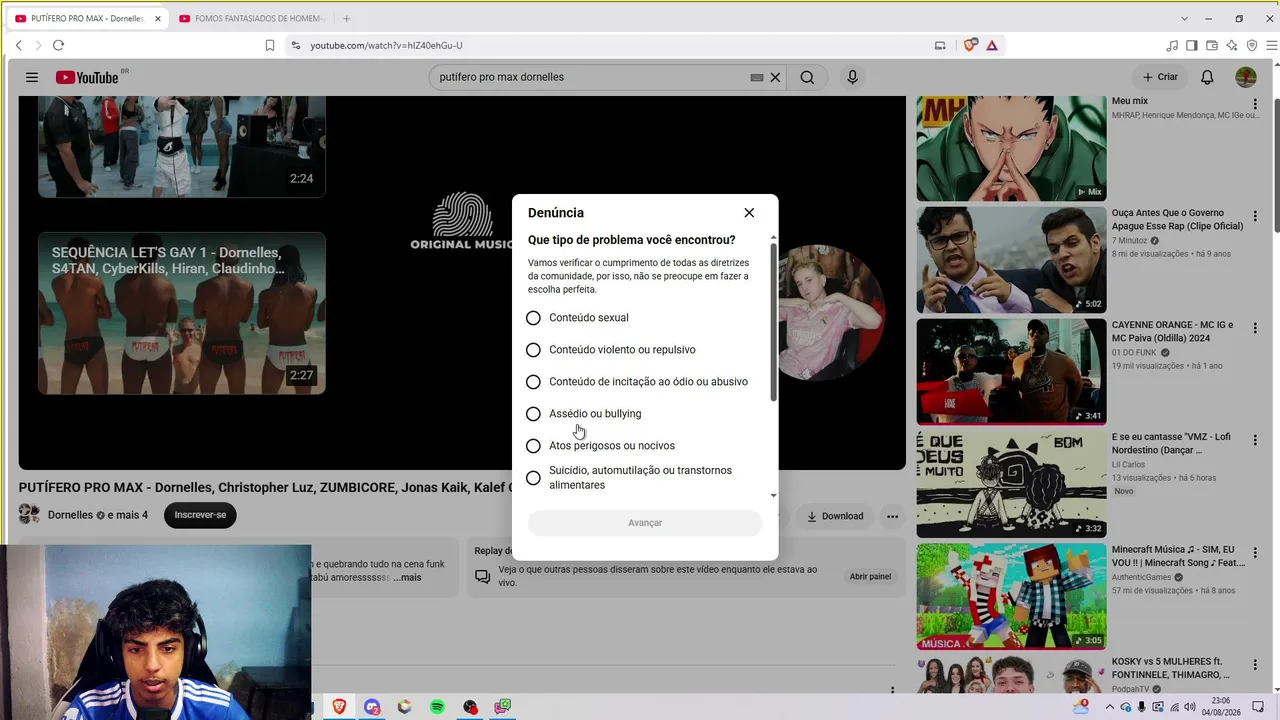1280x720 pixels.
Task: Select Atos perigosos ou nocivos option
Action: (533, 446)
